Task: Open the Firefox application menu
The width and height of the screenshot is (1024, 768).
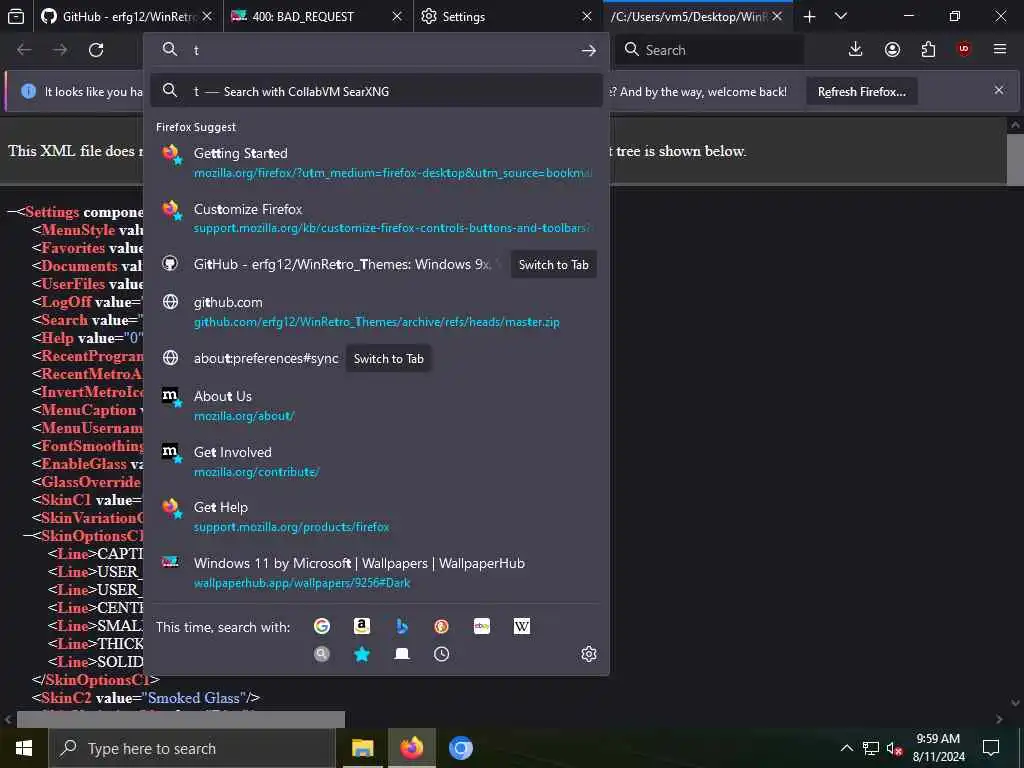Action: tap(1000, 49)
